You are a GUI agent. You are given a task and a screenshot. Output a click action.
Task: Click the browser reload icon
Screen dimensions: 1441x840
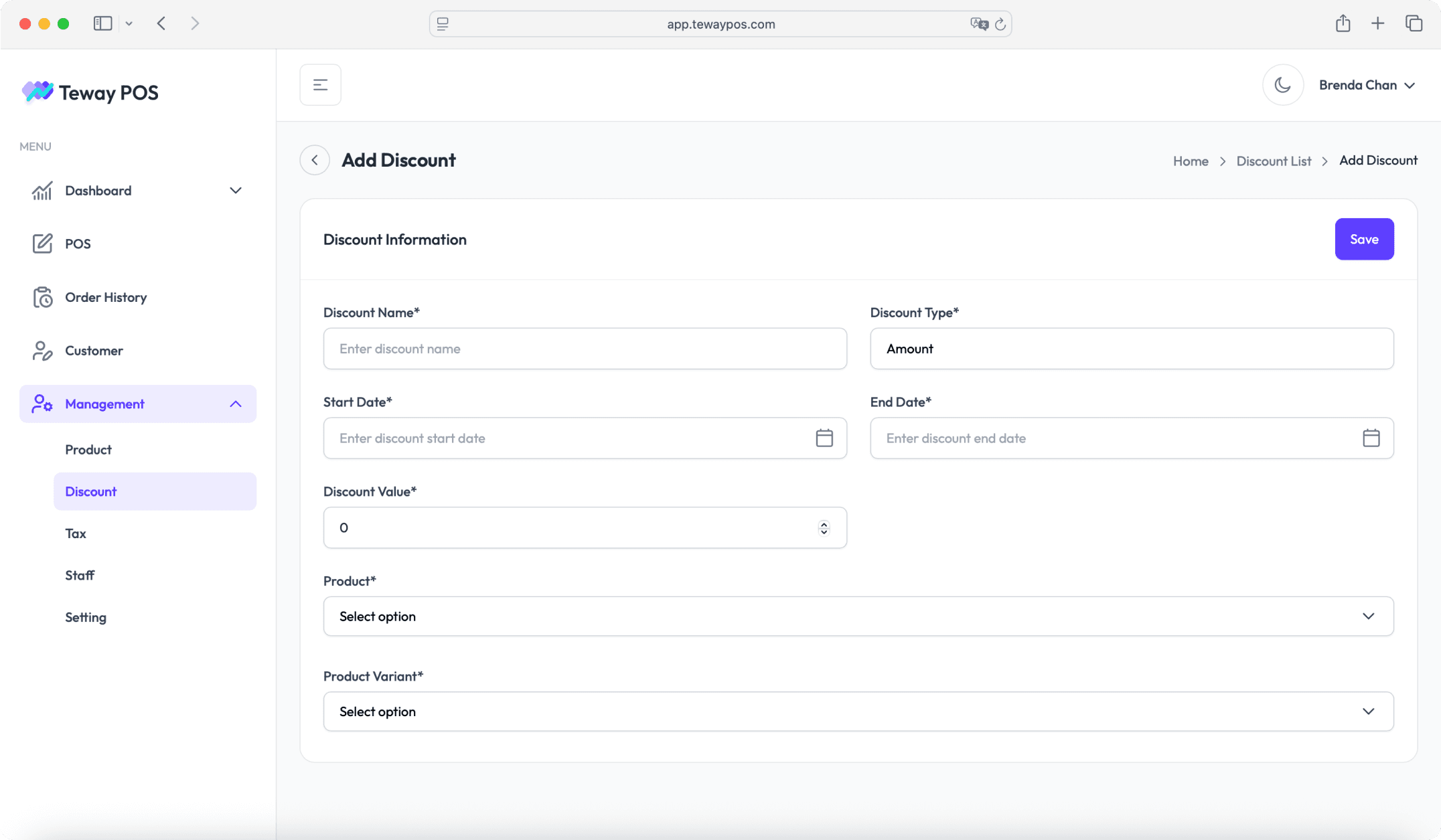tap(1000, 24)
